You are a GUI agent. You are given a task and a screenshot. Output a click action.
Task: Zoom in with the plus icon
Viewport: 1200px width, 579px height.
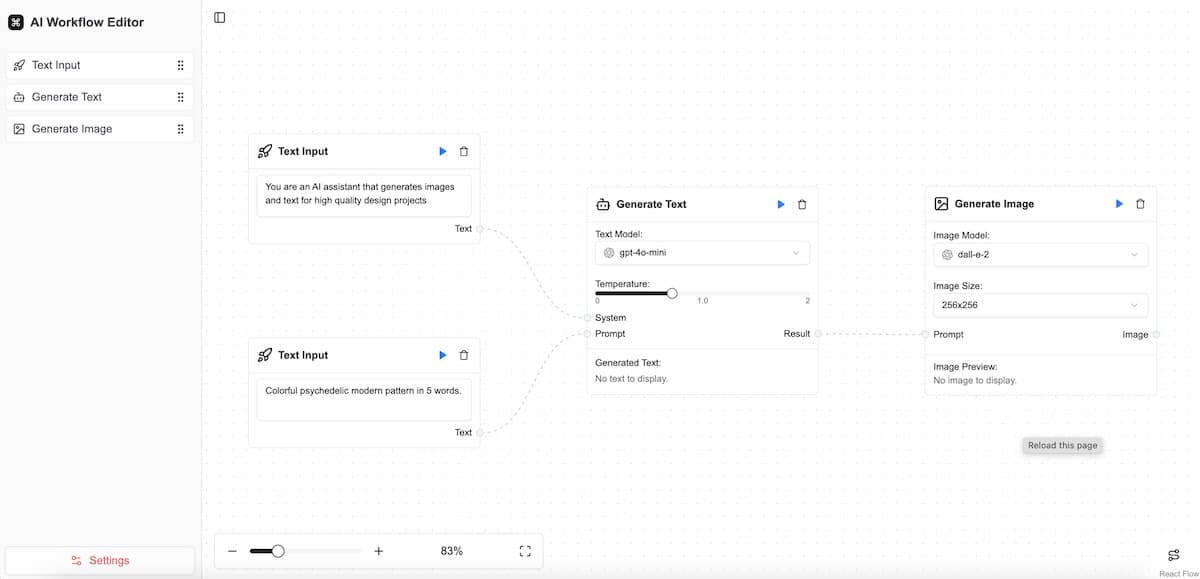378,550
